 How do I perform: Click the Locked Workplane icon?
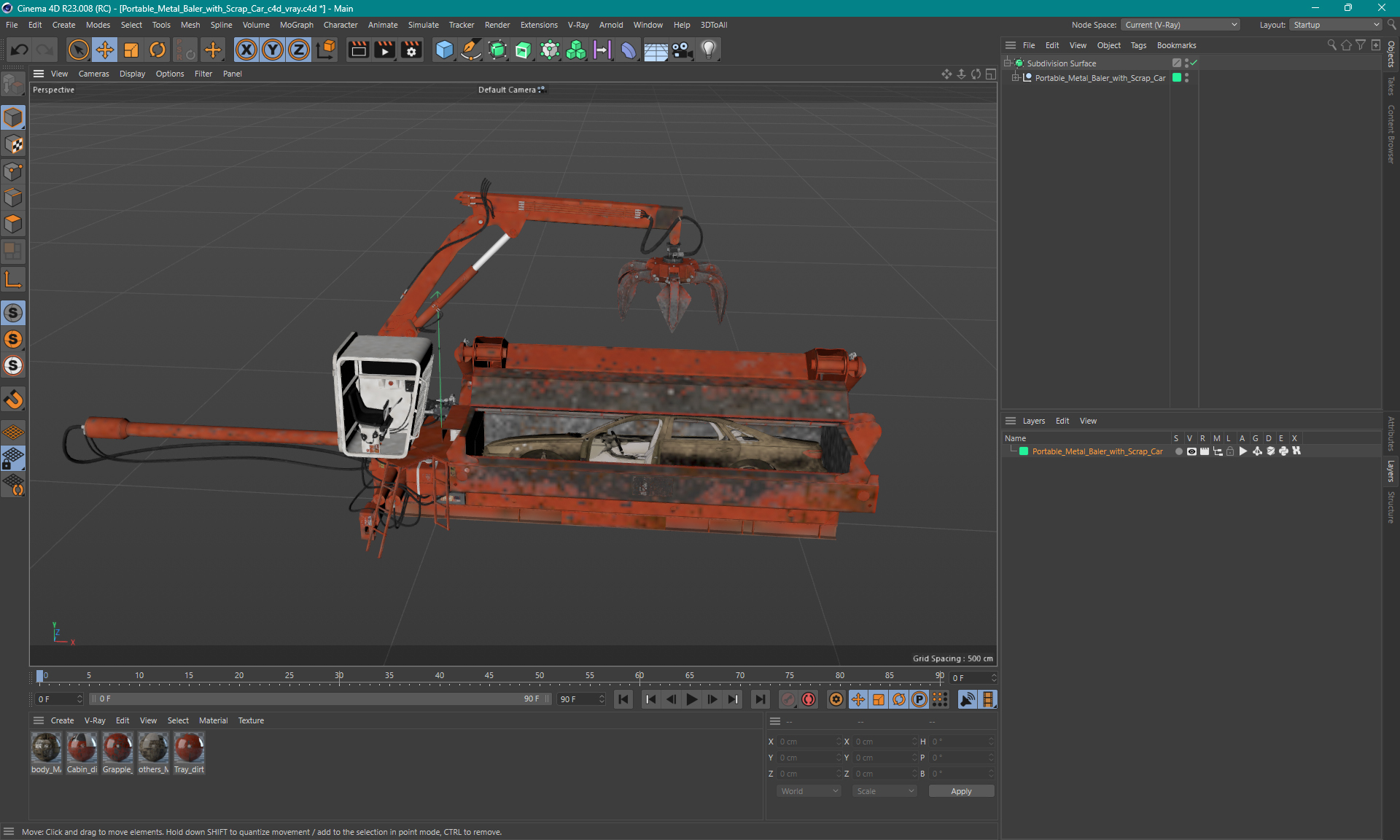(13, 459)
